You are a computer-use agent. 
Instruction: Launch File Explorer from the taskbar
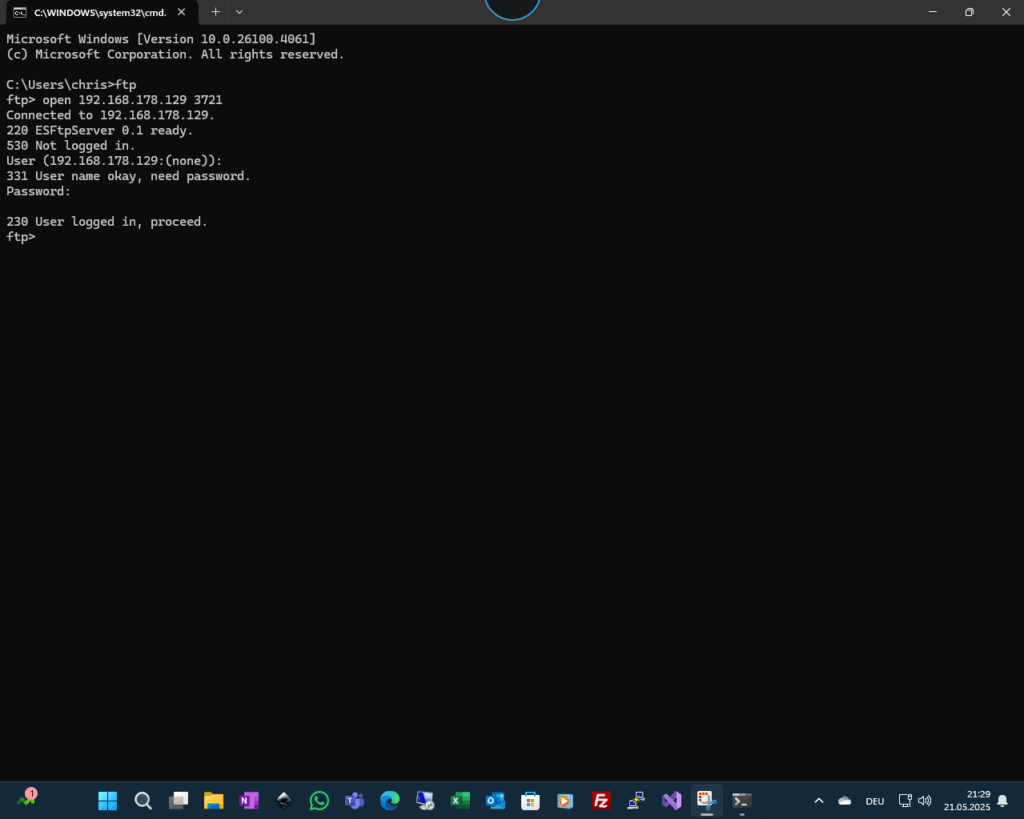[214, 801]
